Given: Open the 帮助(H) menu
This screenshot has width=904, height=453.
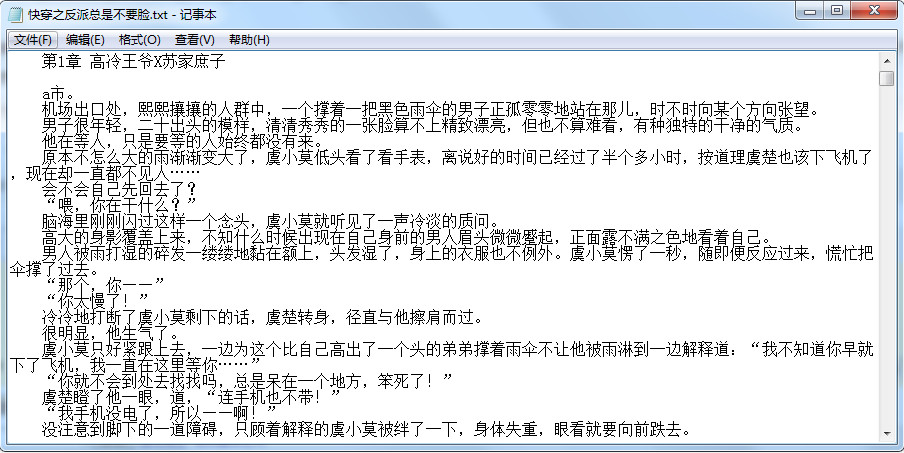Looking at the screenshot, I should pos(249,40).
